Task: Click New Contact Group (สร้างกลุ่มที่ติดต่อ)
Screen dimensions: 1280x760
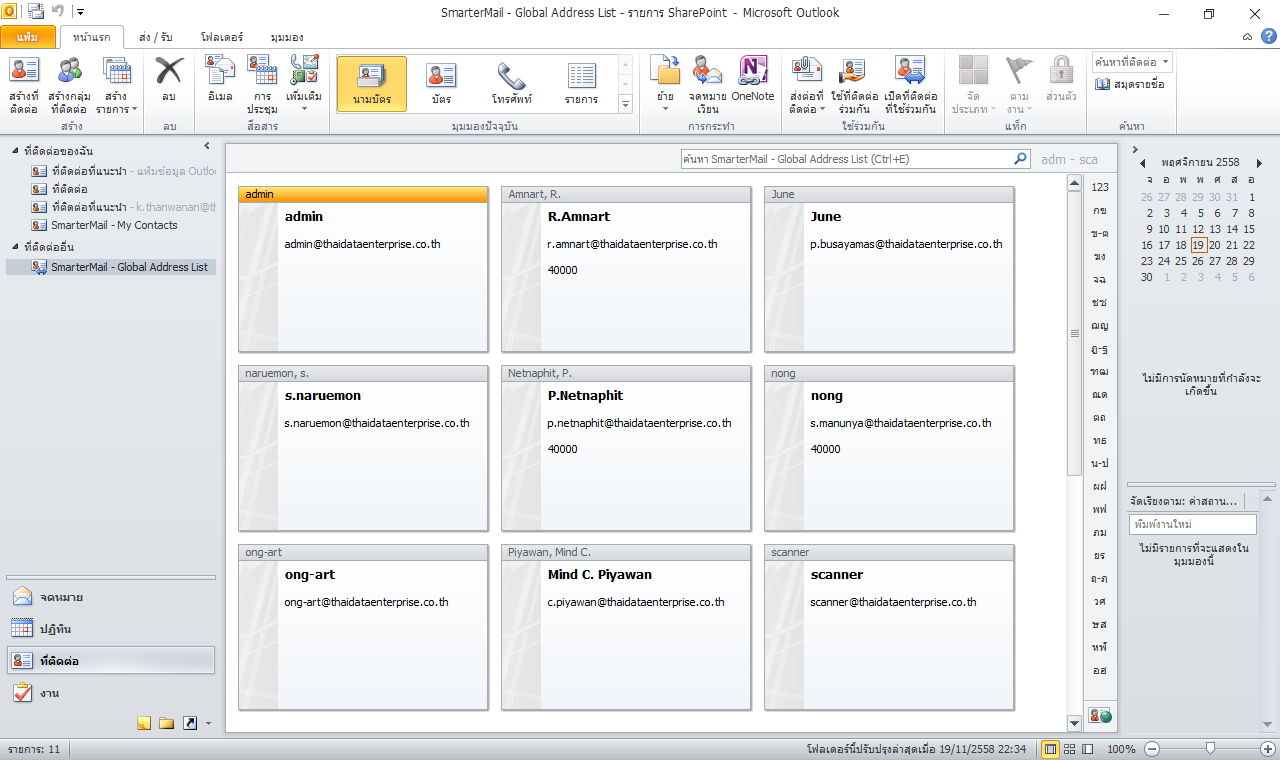Action: (x=69, y=84)
